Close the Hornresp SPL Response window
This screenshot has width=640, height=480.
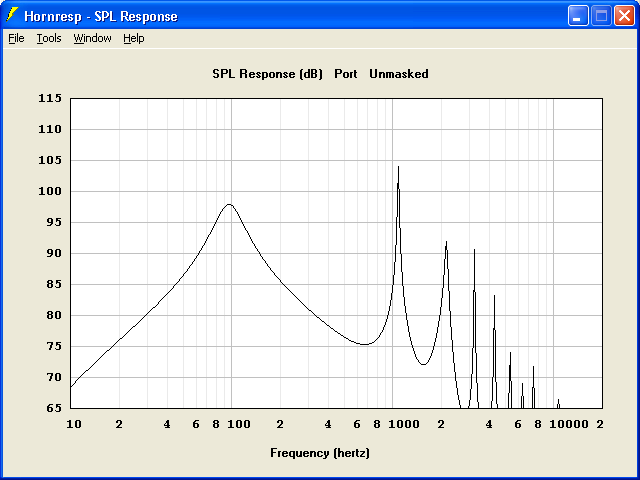point(624,16)
